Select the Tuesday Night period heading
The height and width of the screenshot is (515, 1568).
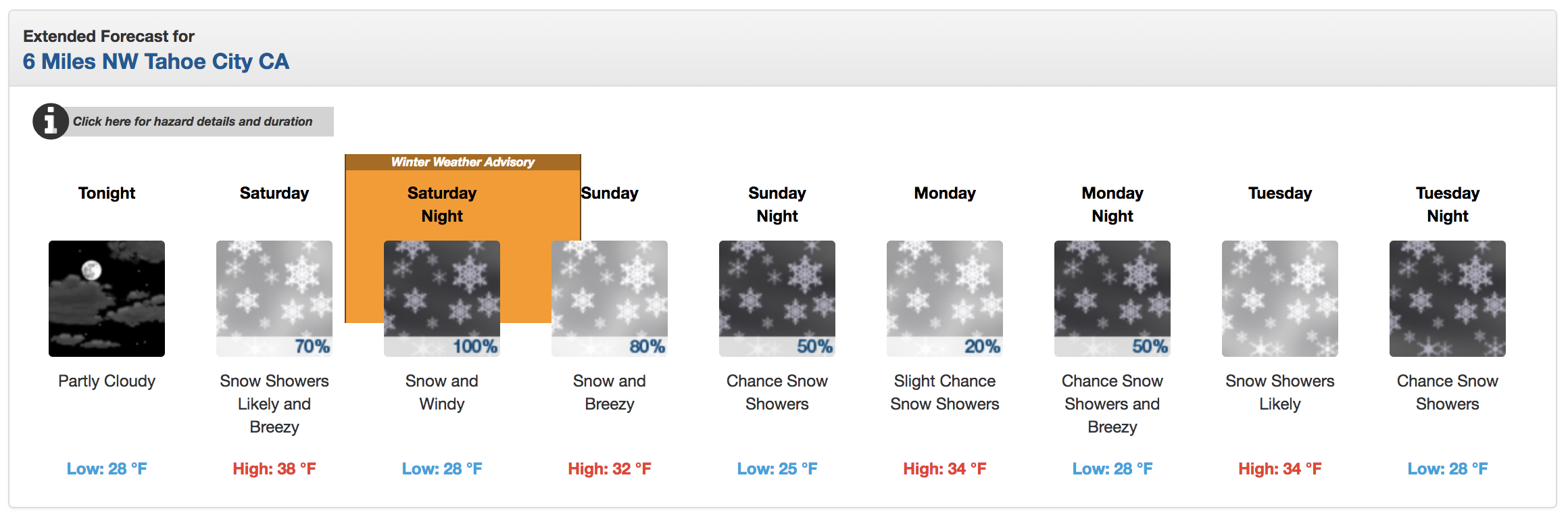[x=1448, y=205]
